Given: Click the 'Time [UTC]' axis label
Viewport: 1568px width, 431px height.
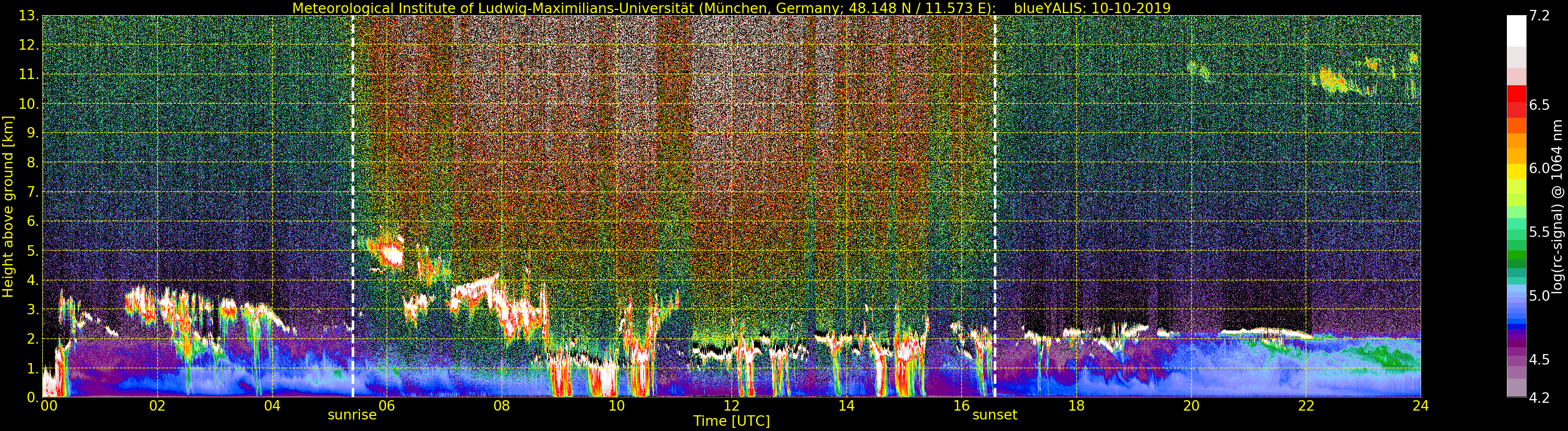Looking at the screenshot, I should point(731,421).
